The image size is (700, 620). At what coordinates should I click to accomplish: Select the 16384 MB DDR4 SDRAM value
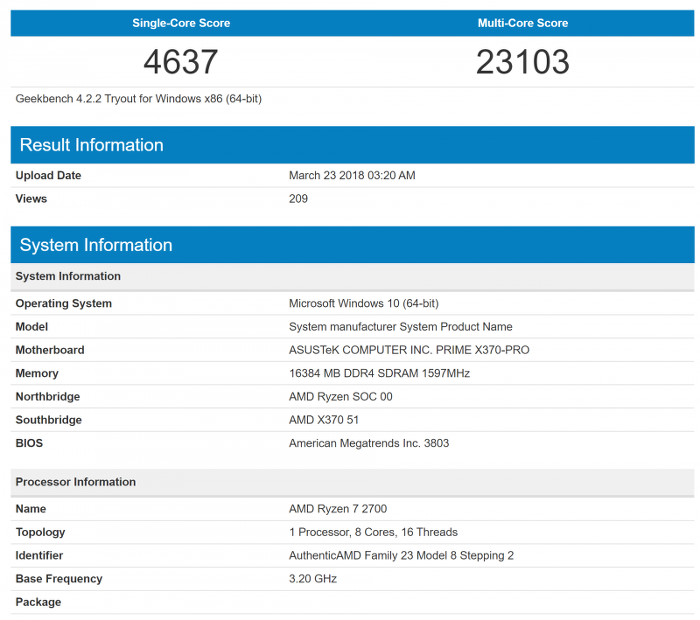379,373
